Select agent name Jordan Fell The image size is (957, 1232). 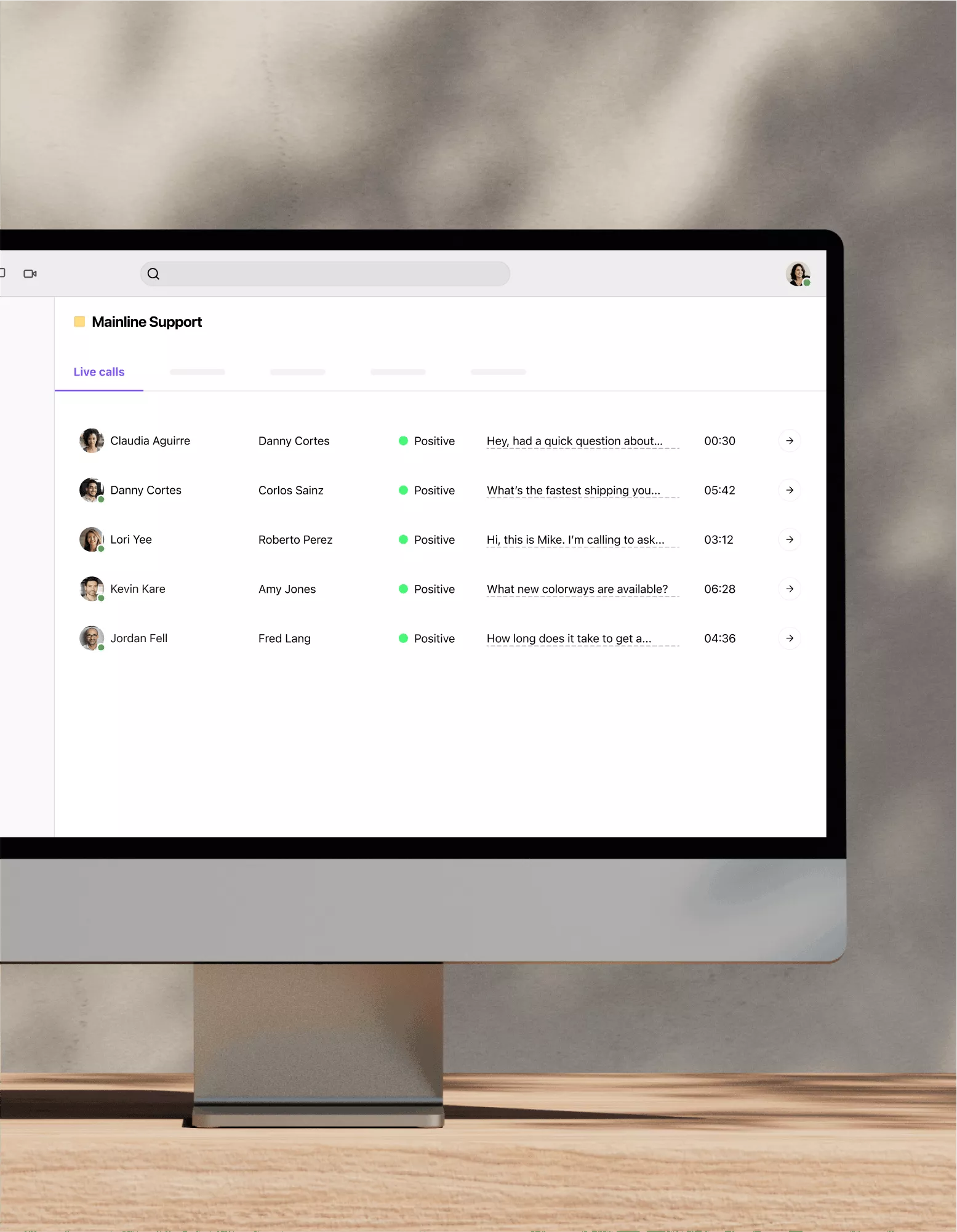[139, 638]
